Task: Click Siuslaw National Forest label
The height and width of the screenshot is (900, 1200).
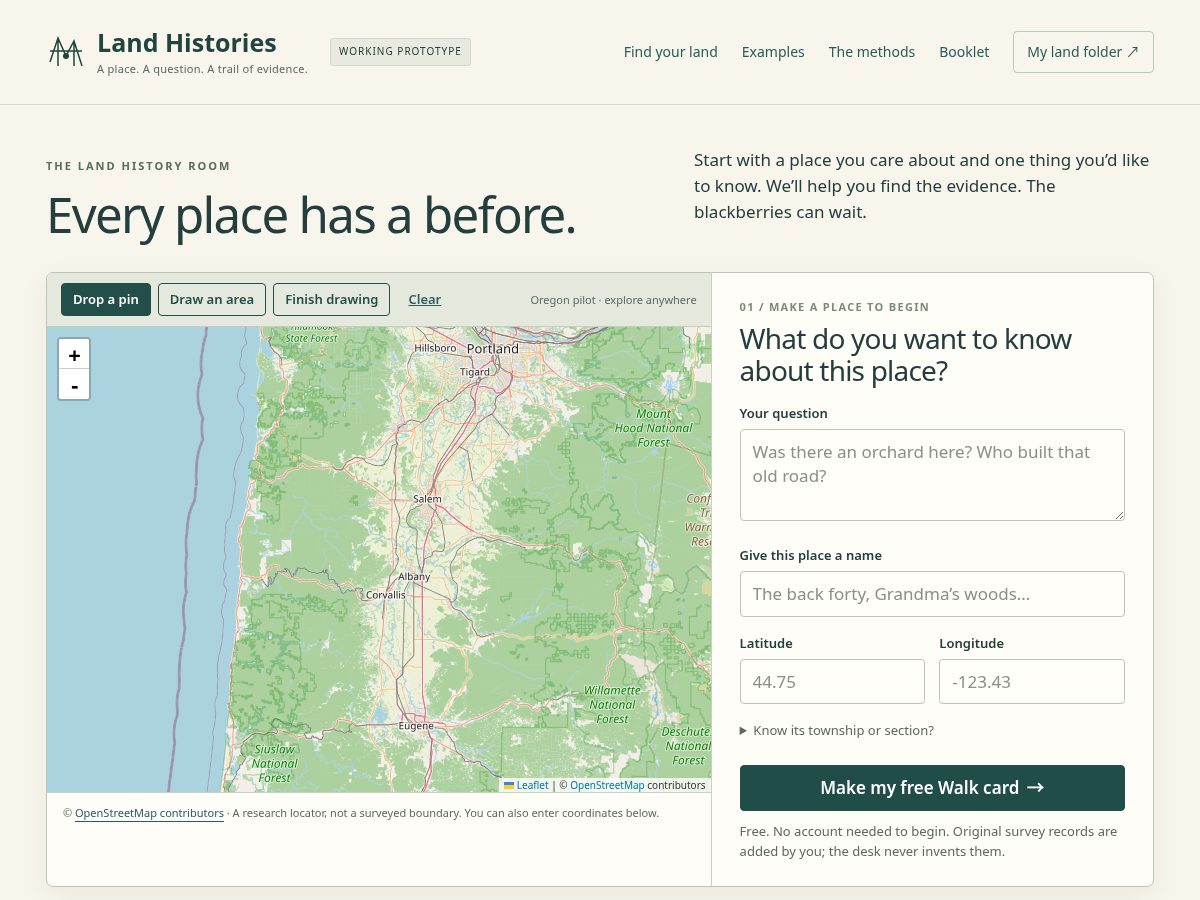Action: pyautogui.click(x=275, y=763)
